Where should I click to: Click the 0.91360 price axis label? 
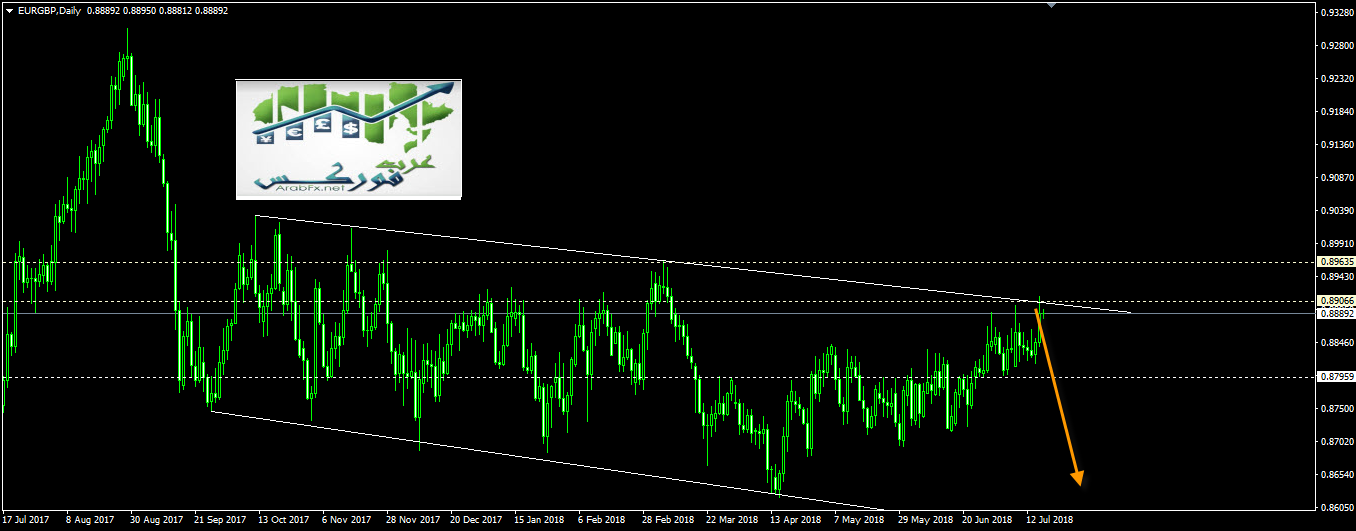pos(1337,144)
